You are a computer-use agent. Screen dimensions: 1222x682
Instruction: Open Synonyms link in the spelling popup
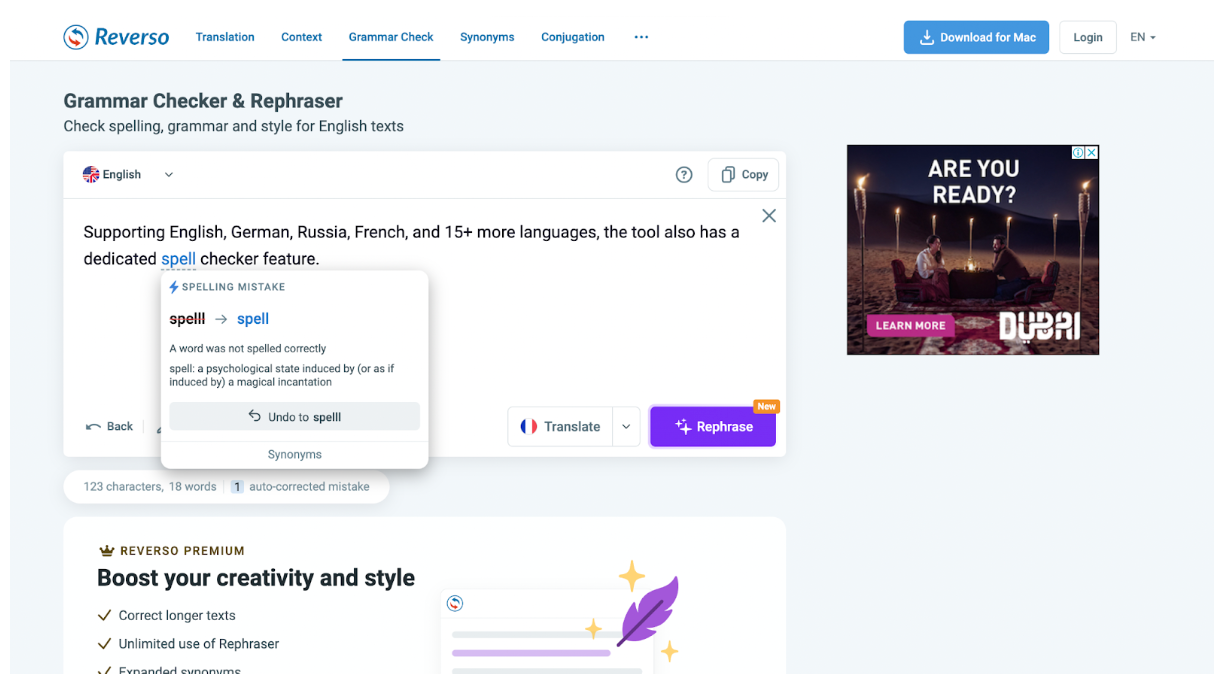click(x=294, y=455)
